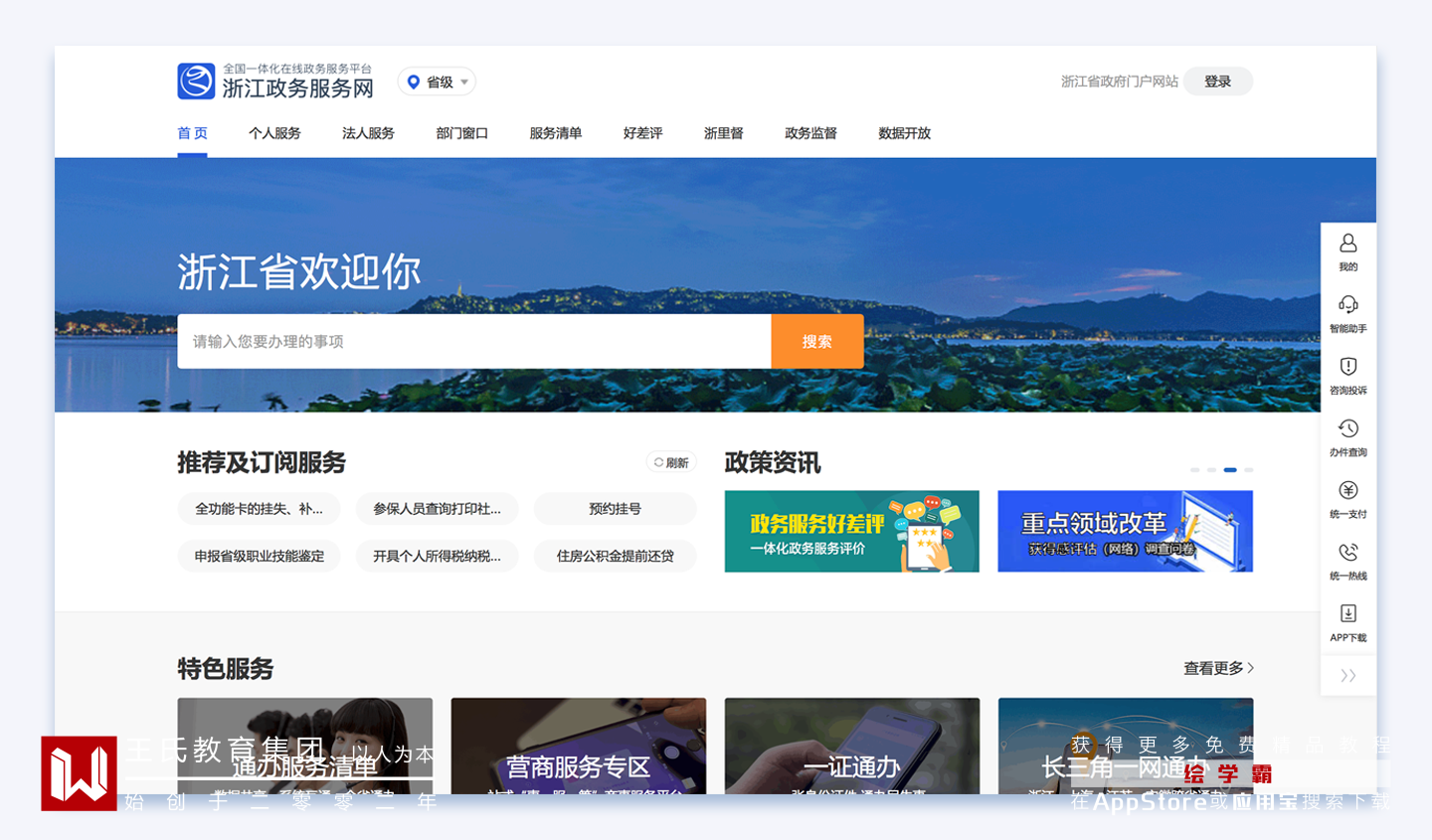Collapse the sidebar with the double-chevron icon

(x=1348, y=676)
